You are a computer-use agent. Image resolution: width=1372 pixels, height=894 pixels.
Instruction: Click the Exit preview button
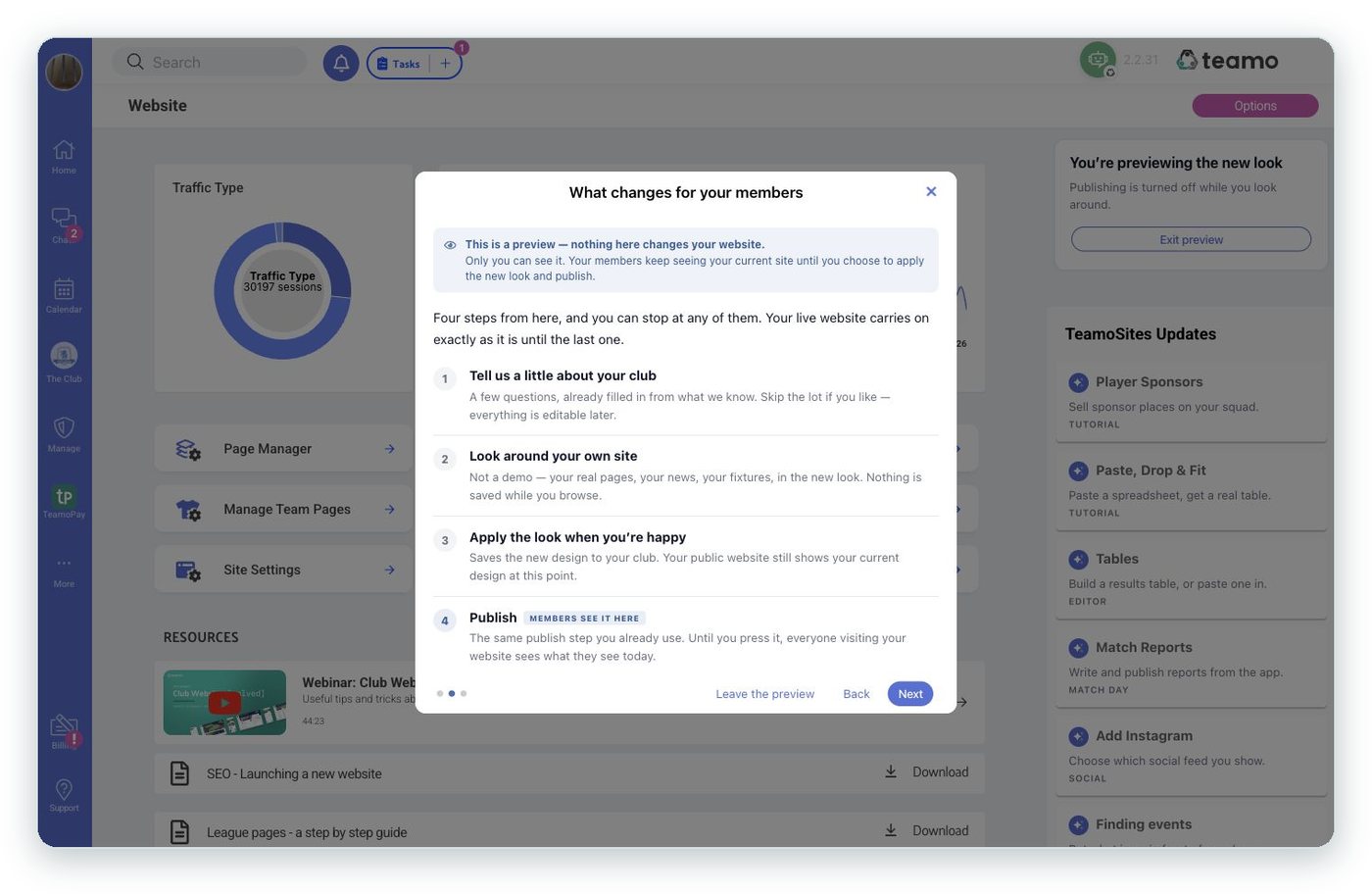1191,239
